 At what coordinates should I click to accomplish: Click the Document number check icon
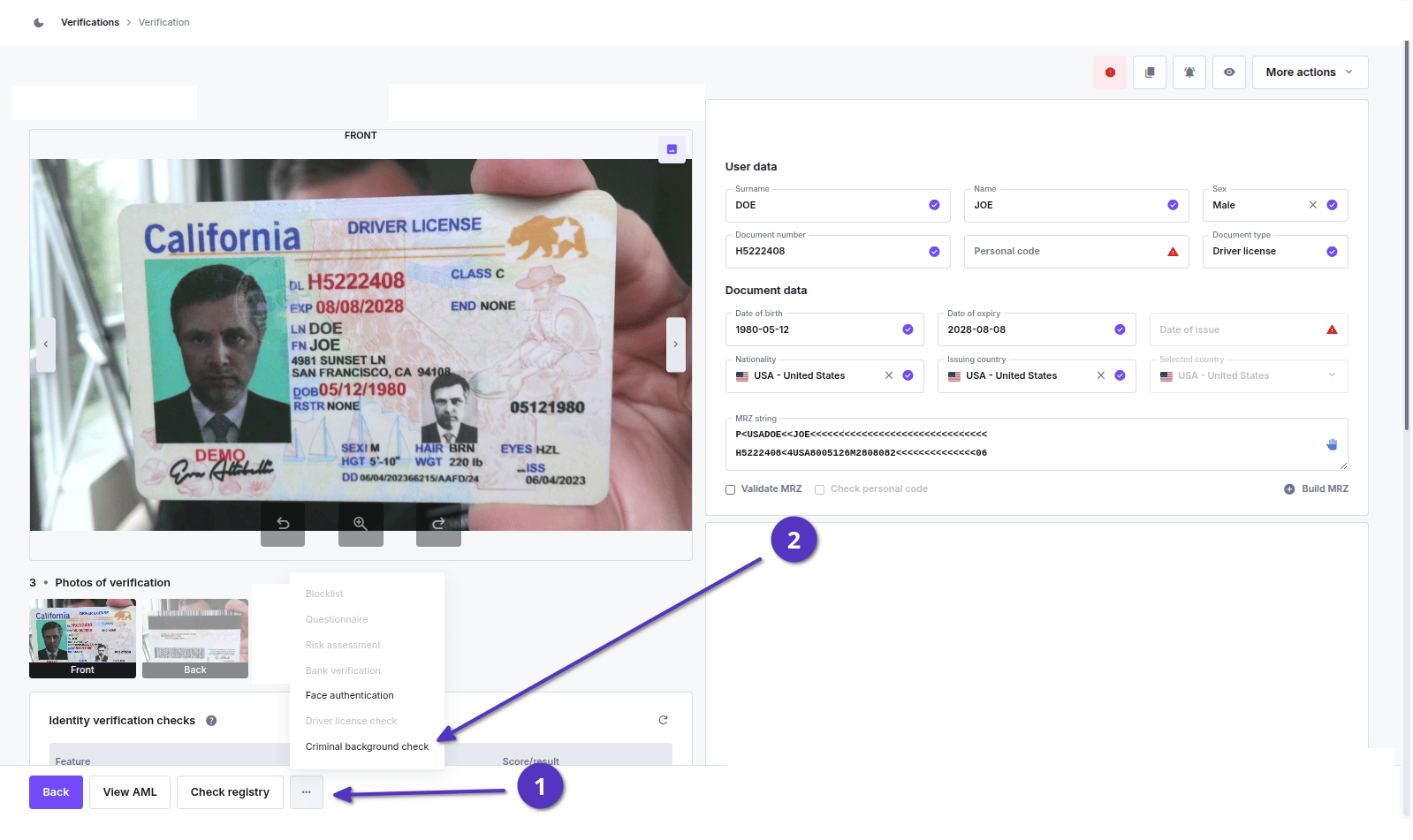click(x=934, y=252)
